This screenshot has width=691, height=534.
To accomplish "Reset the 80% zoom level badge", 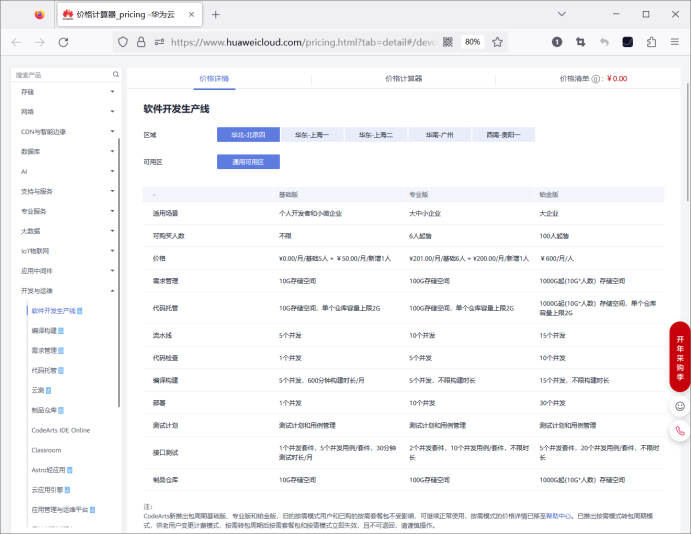I will tap(472, 42).
